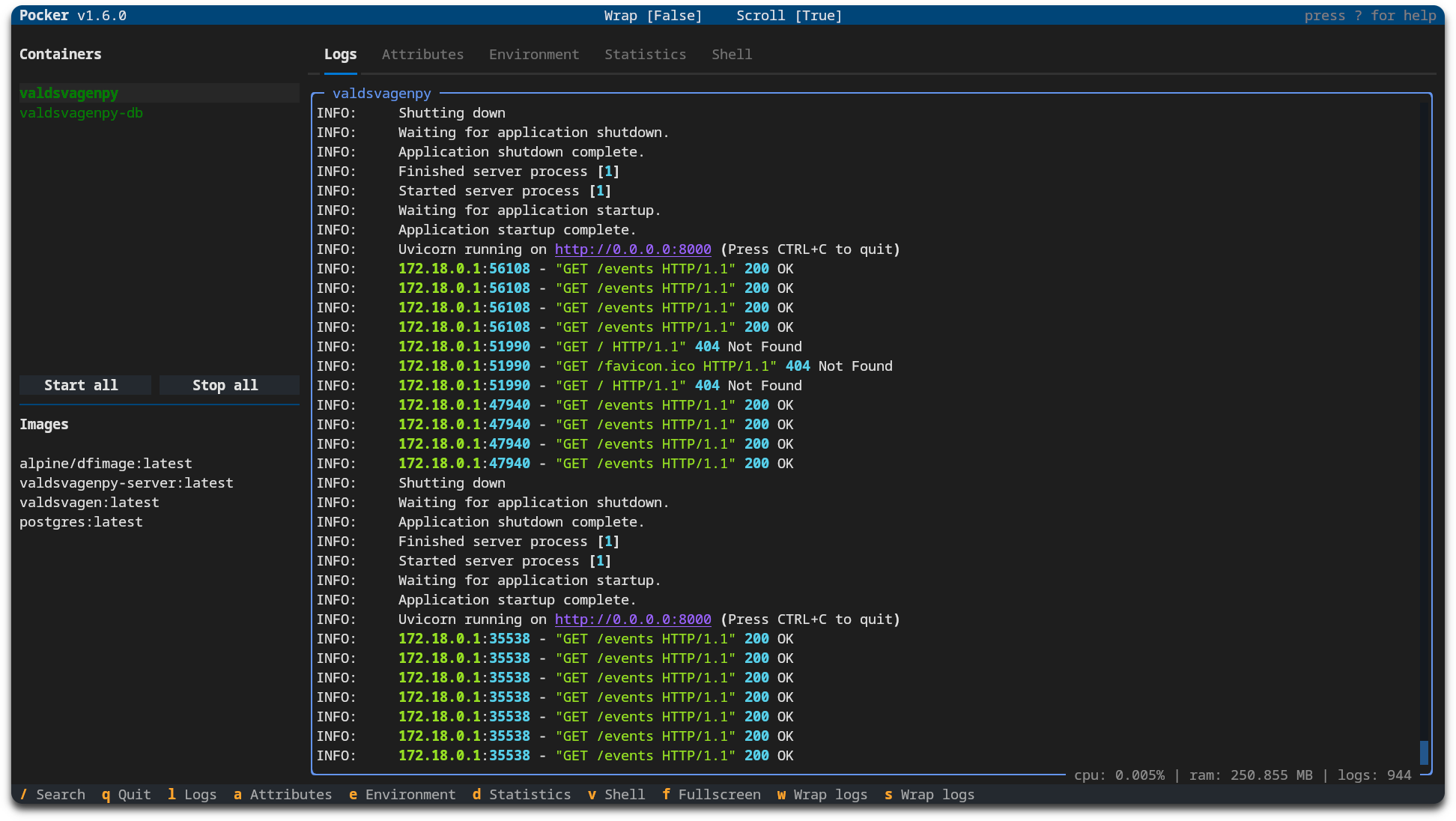Select the valdsvagenpy-server:latest image
This screenshot has height=821, width=1456.
(x=126, y=483)
